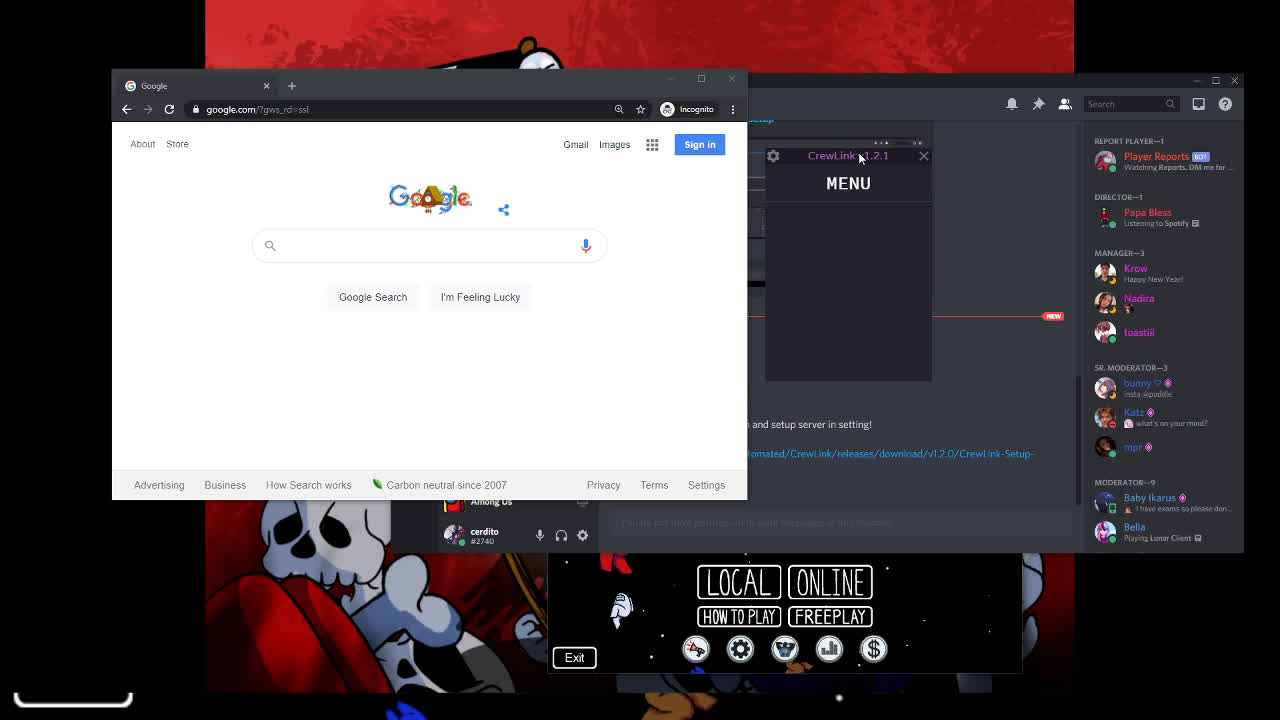Screen dimensions: 1280x720
Task: Open HOW TO PLAY in Among Us
Action: [x=739, y=617]
